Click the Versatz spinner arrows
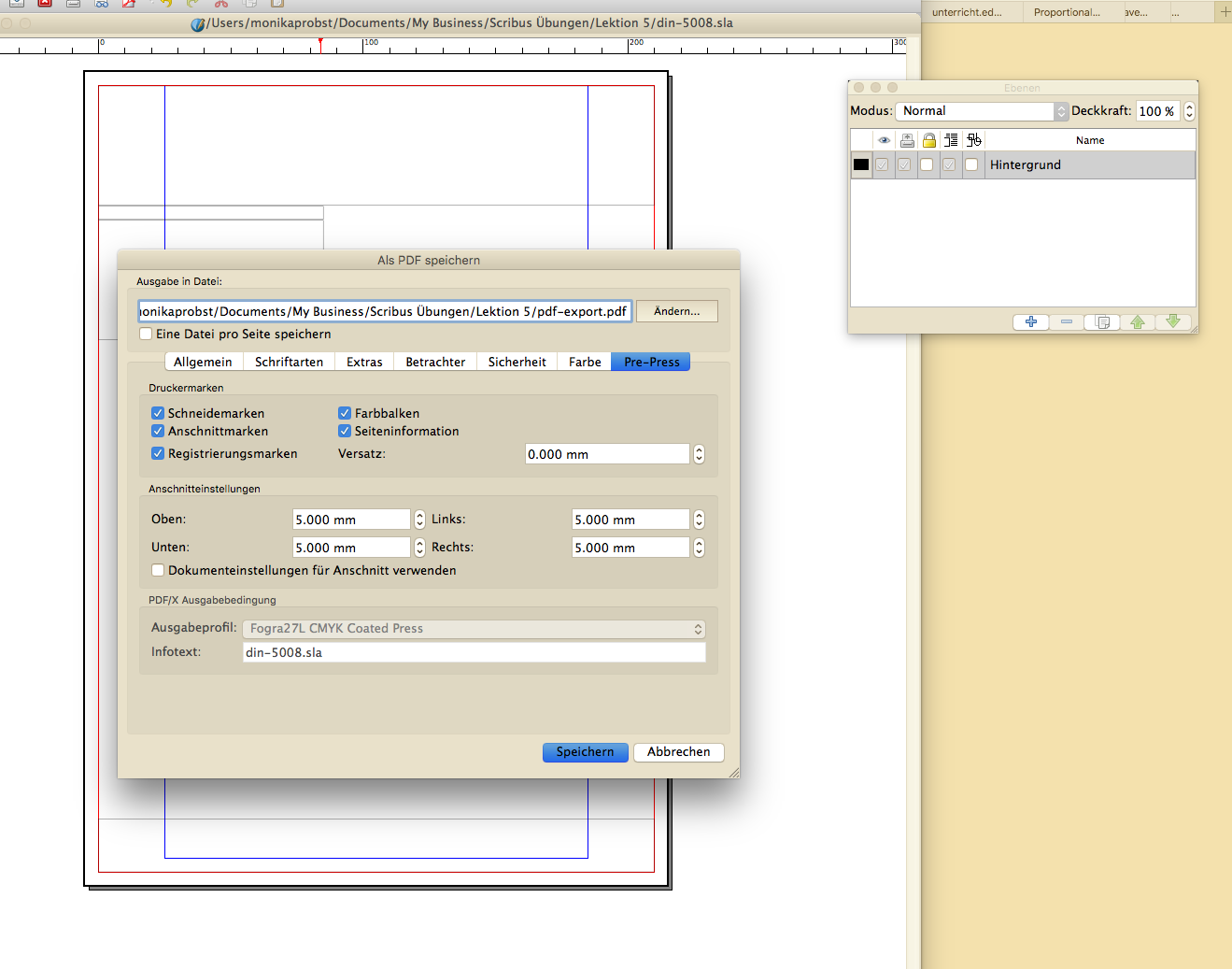Image resolution: width=1232 pixels, height=969 pixels. click(699, 454)
